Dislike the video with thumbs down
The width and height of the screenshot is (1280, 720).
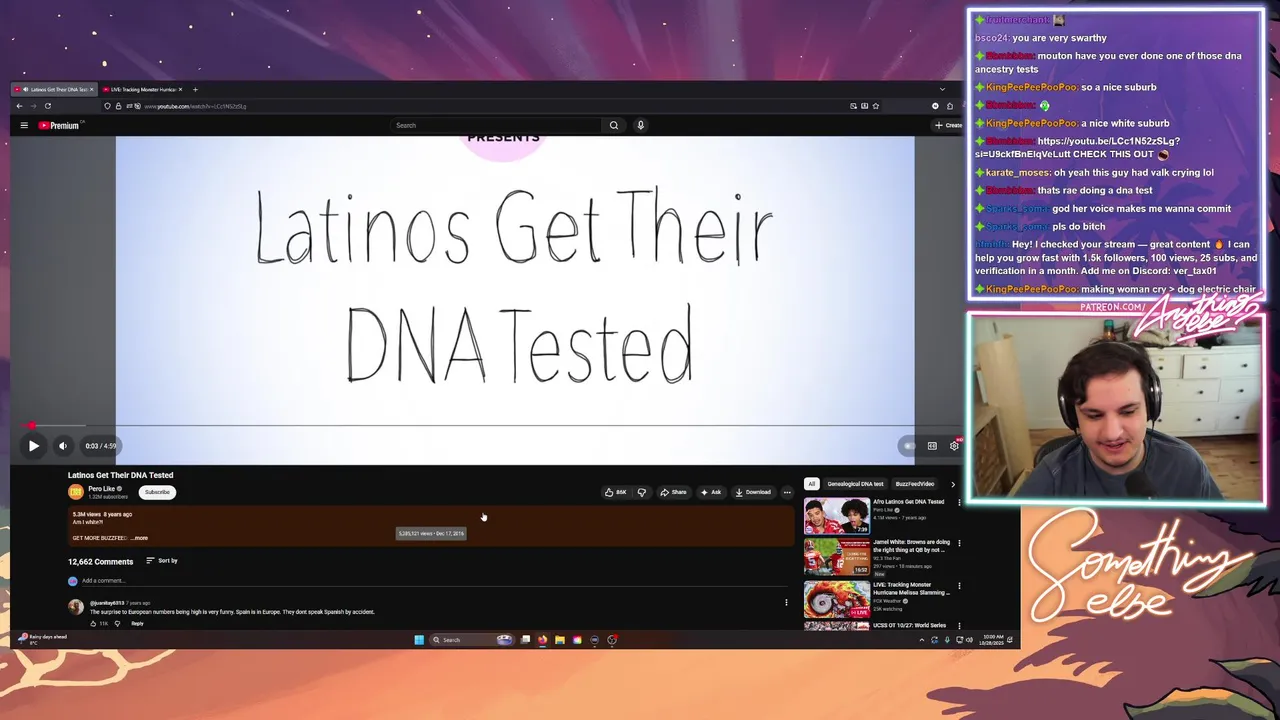[642, 492]
